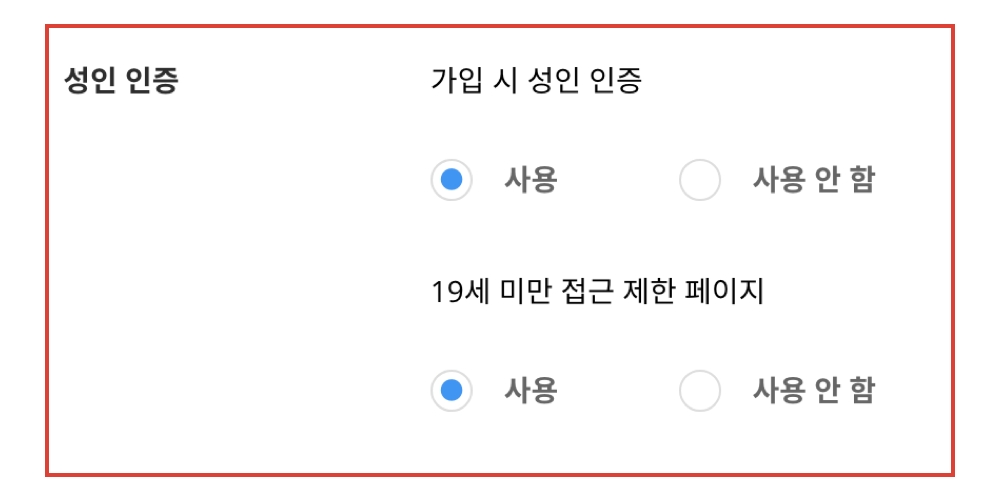Enable 가입 시 성인 인증 with the 사용 radio
1000x502 pixels.
coord(451,181)
